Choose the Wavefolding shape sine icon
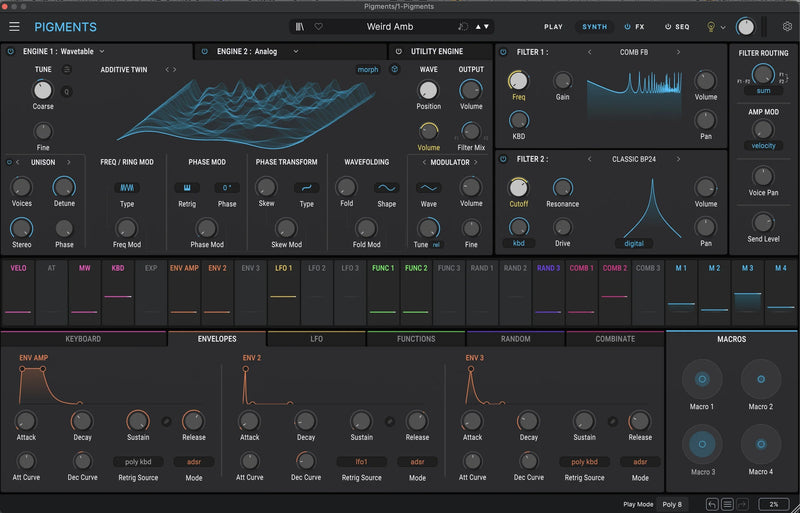 [387, 188]
